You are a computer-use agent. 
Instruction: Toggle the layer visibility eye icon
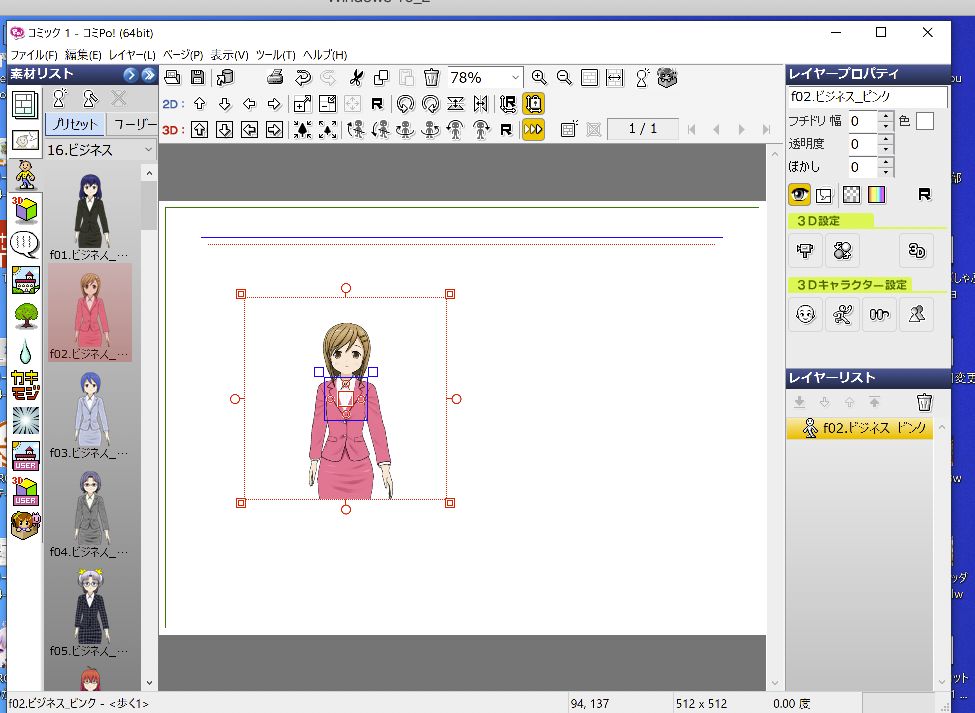point(800,195)
